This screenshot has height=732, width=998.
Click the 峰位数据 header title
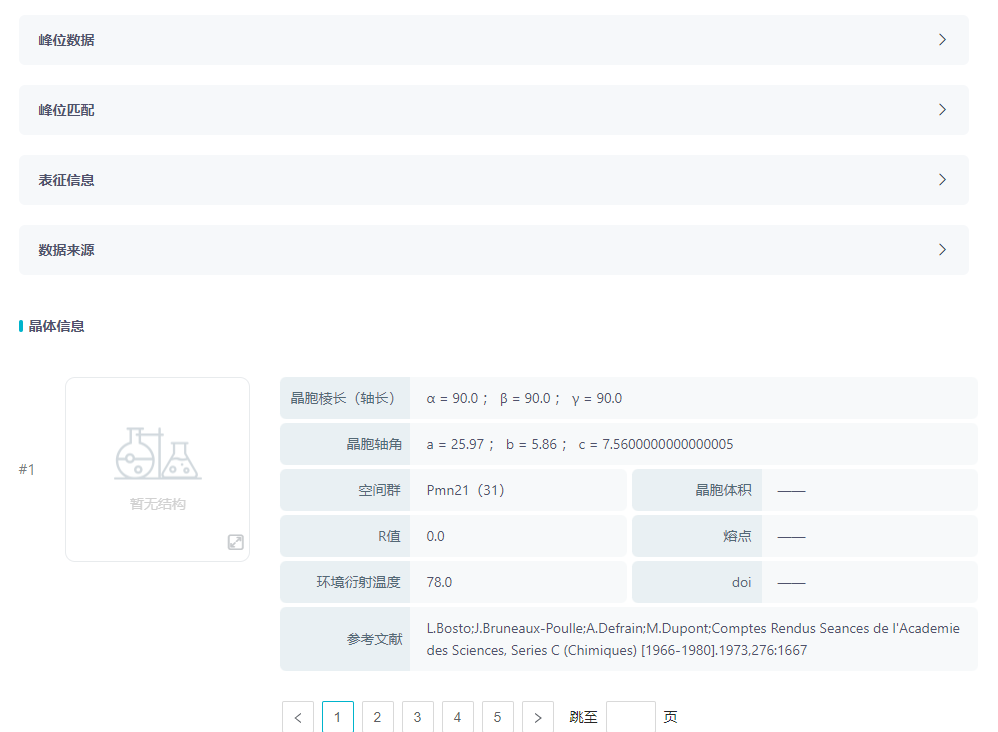tap(66, 40)
